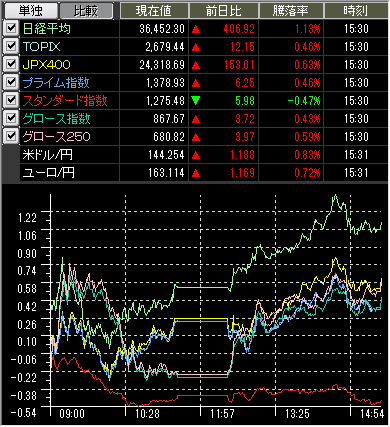Click the 36,452.30 Nikkei value
390x427 pixels.
coord(162,29)
